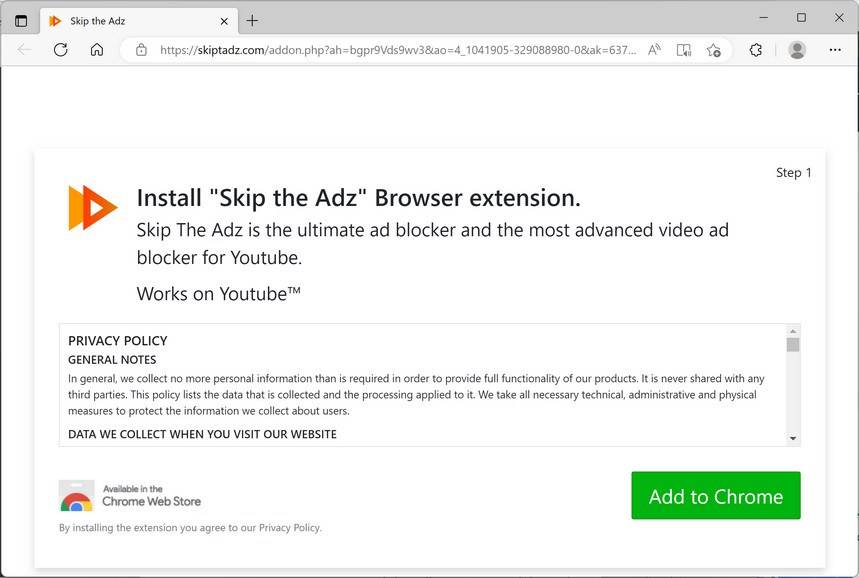Open the tab actions menu icon
This screenshot has width=859, height=578.
point(21,21)
